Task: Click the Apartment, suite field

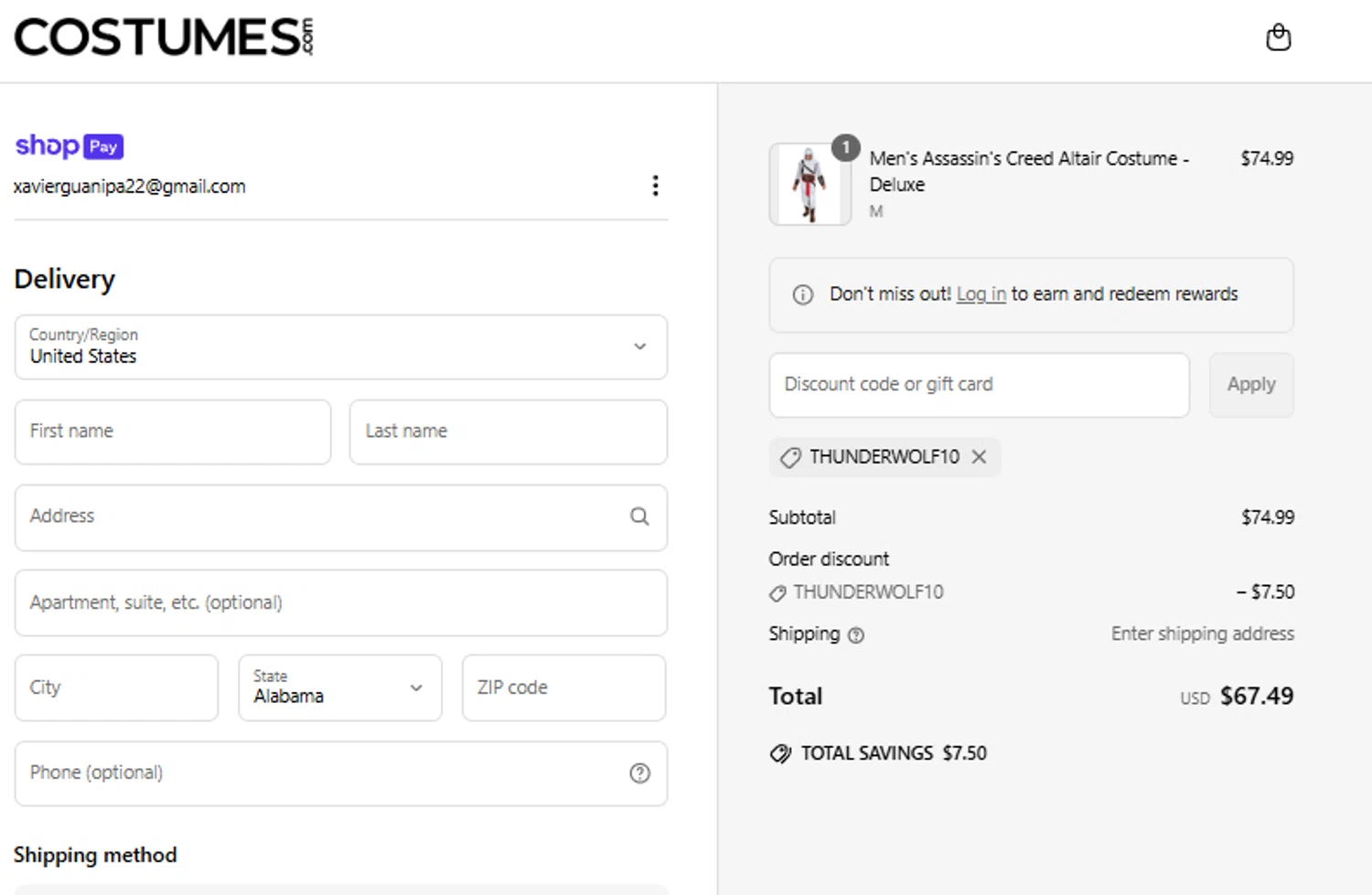Action: pos(341,603)
